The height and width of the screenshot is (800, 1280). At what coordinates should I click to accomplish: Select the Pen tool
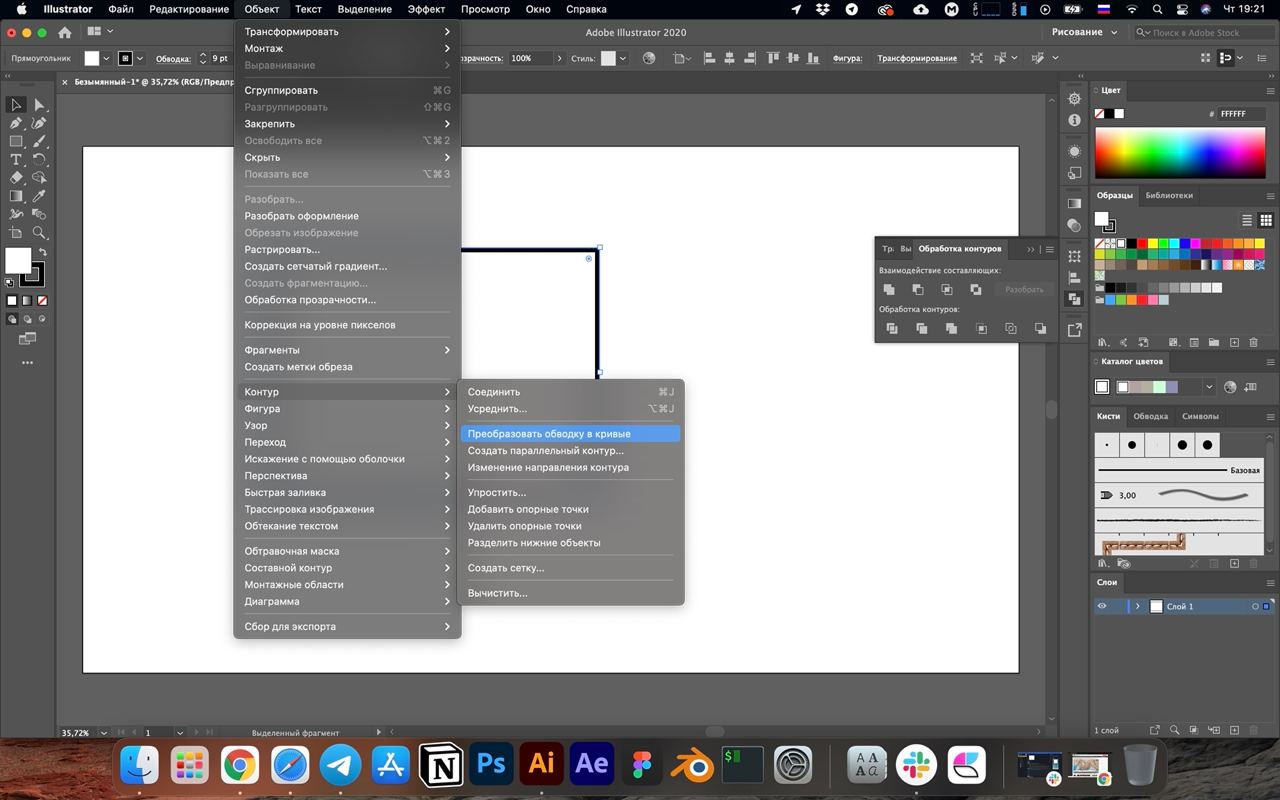click(x=16, y=123)
